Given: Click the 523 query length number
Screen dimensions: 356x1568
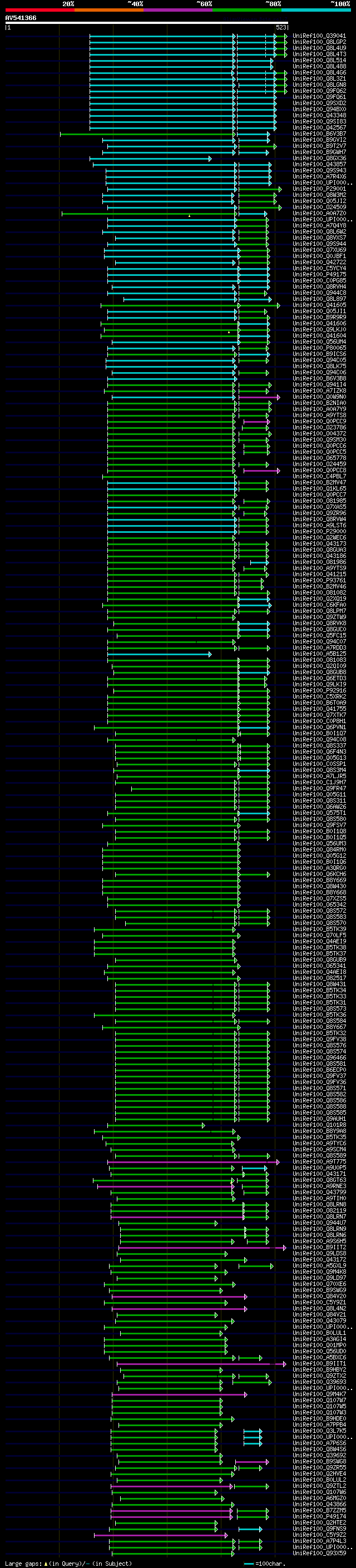Looking at the screenshot, I should point(281,27).
